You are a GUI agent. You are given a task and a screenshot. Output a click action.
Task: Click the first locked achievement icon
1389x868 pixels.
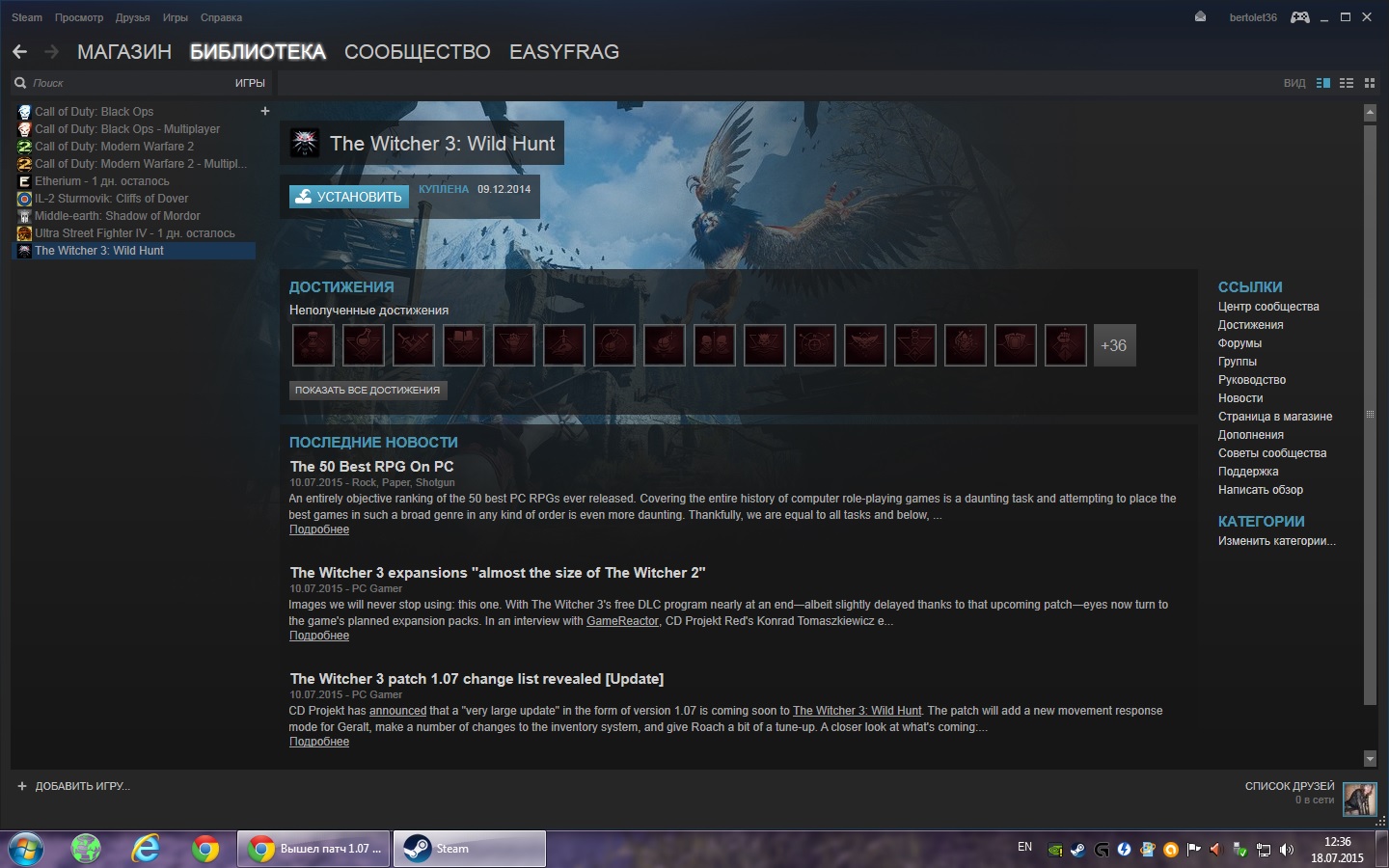pos(313,345)
